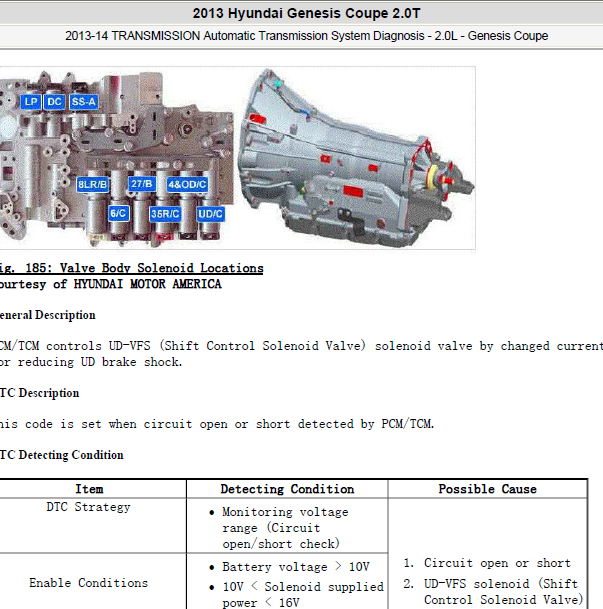The width and height of the screenshot is (603, 609).
Task: Click the Automatic Transmission System Diagnosis subtitle
Action: pyautogui.click(x=306, y=36)
